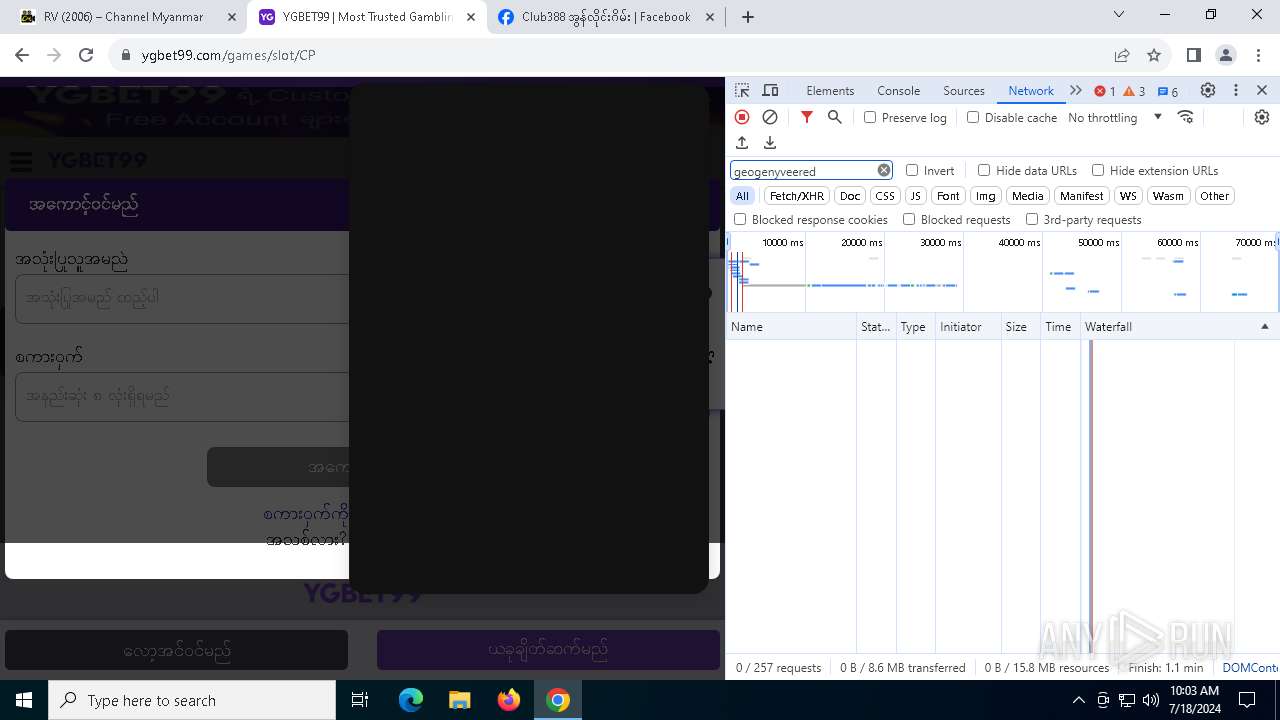Enable Disable cache checkbox

pyautogui.click(x=973, y=117)
